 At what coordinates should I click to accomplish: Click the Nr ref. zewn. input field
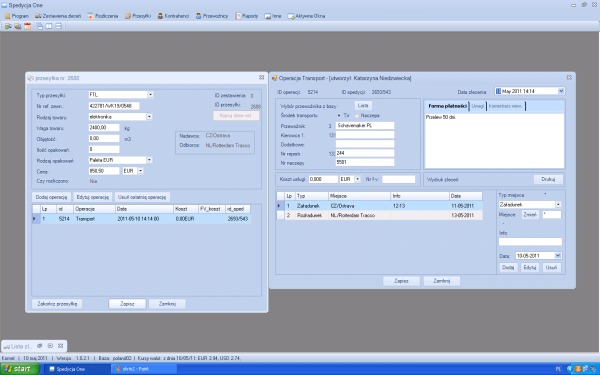114,106
